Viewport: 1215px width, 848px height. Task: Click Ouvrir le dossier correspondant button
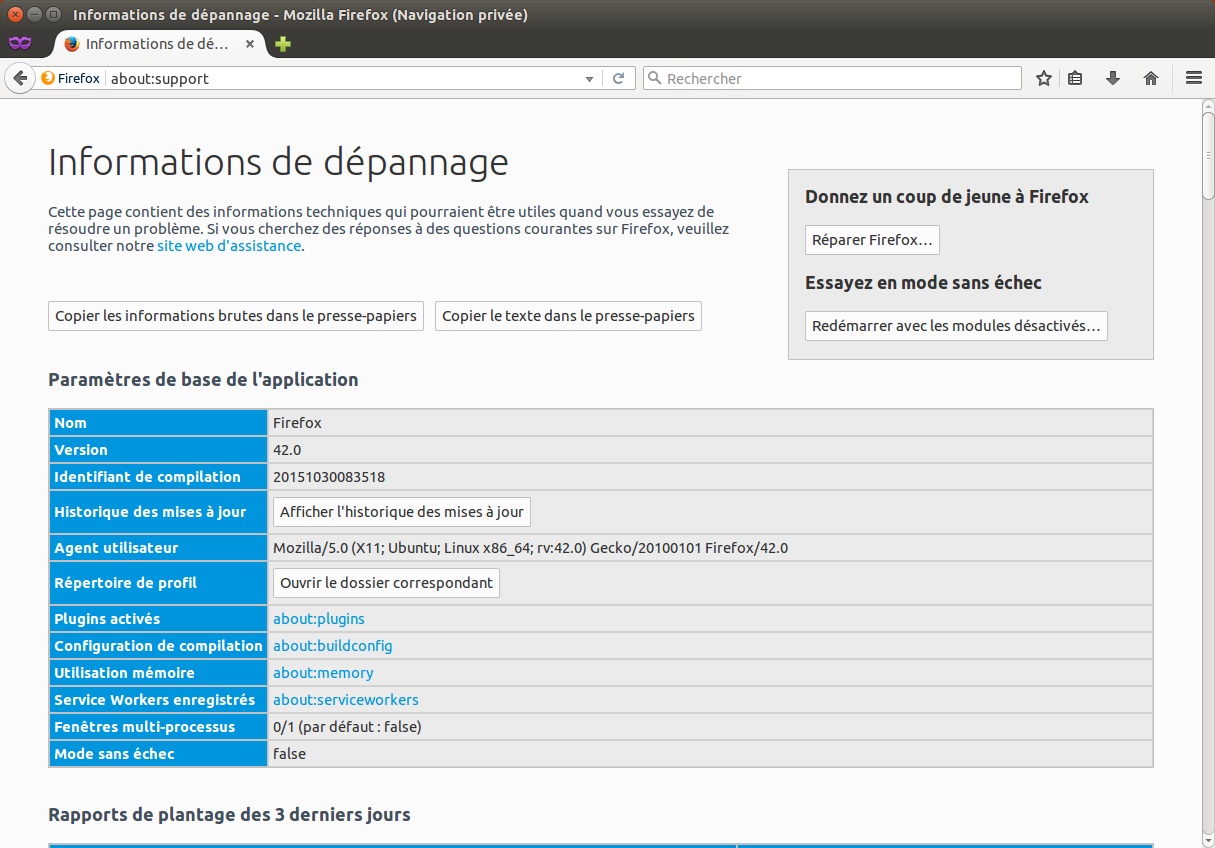tap(386, 583)
